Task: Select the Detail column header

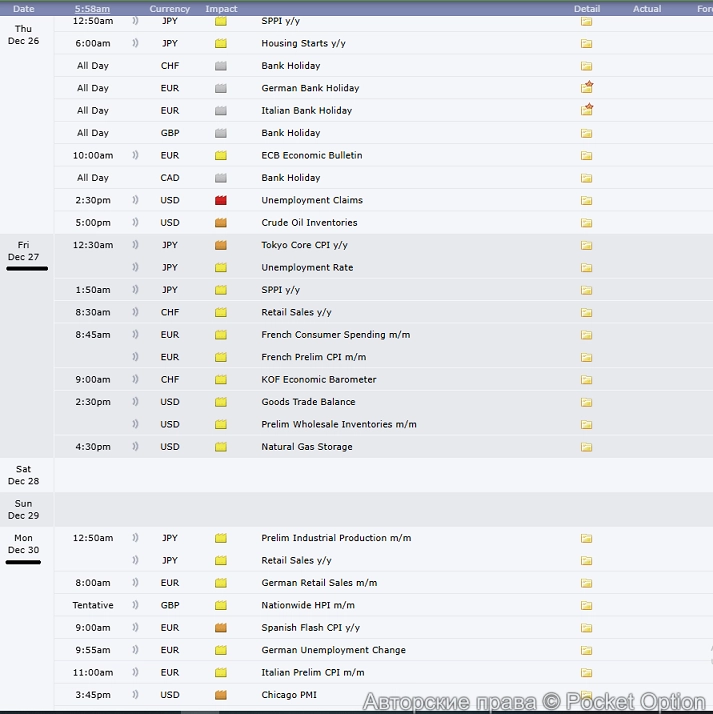Action: 587,9
